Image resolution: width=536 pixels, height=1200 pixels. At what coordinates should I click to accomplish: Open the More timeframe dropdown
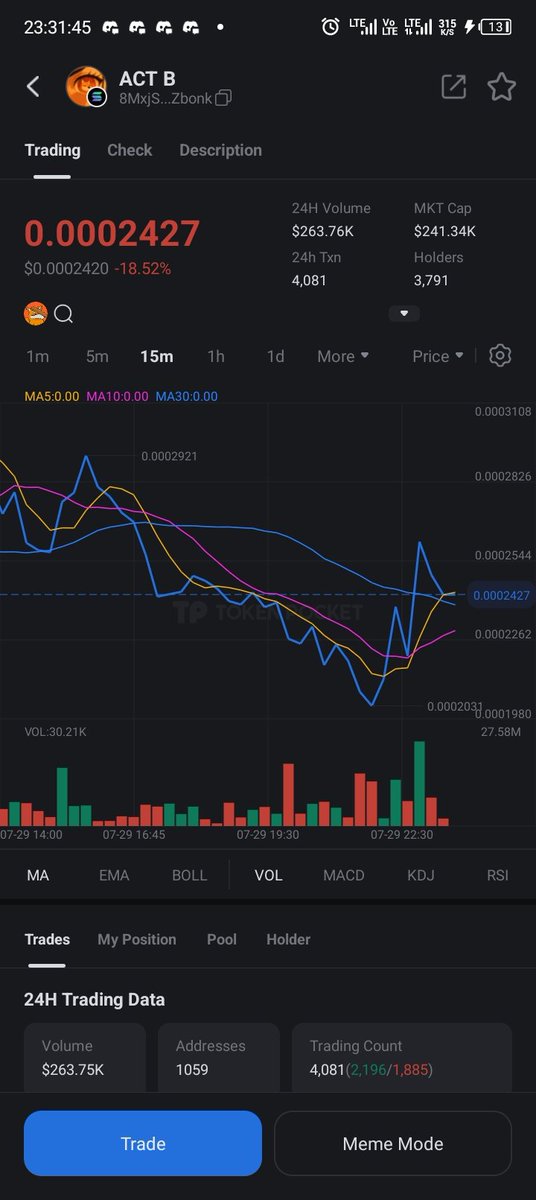tap(343, 356)
